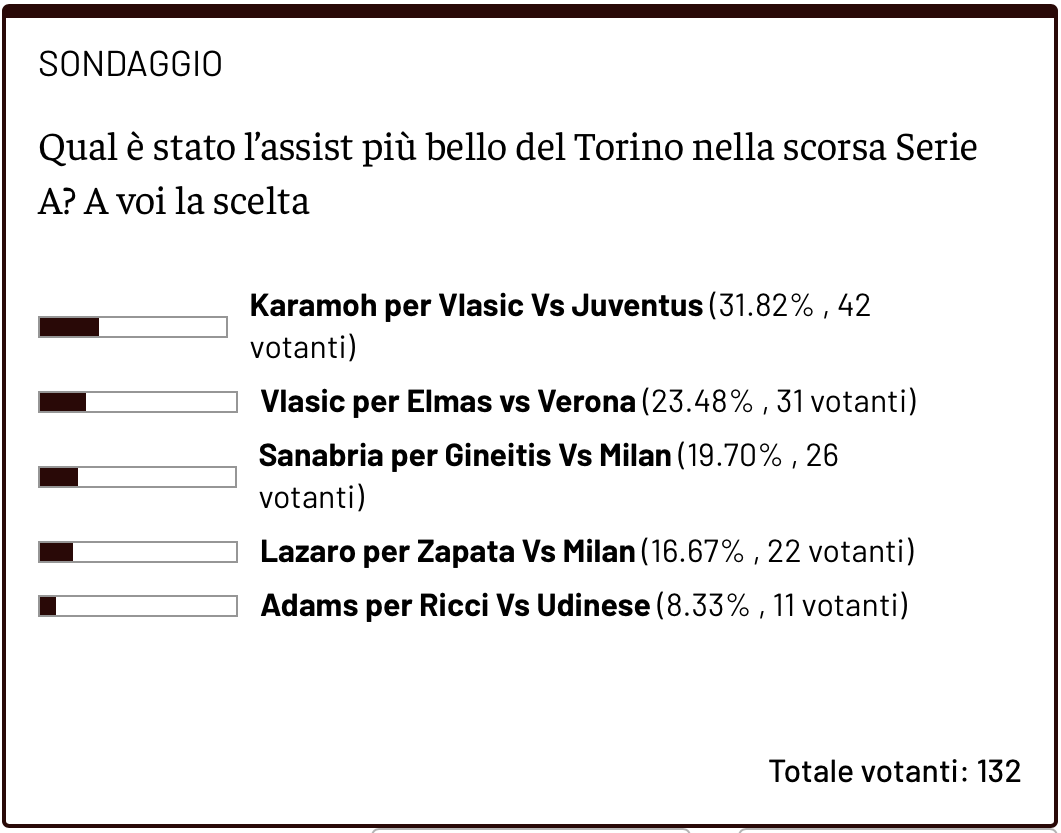Click the Karamoh per Vlasic result bar
Viewport: 1061px width, 833px height.
pyautogui.click(x=133, y=327)
